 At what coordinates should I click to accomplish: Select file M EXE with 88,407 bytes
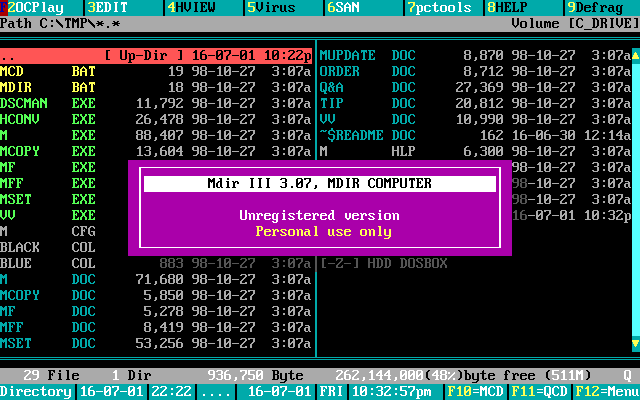156,135
